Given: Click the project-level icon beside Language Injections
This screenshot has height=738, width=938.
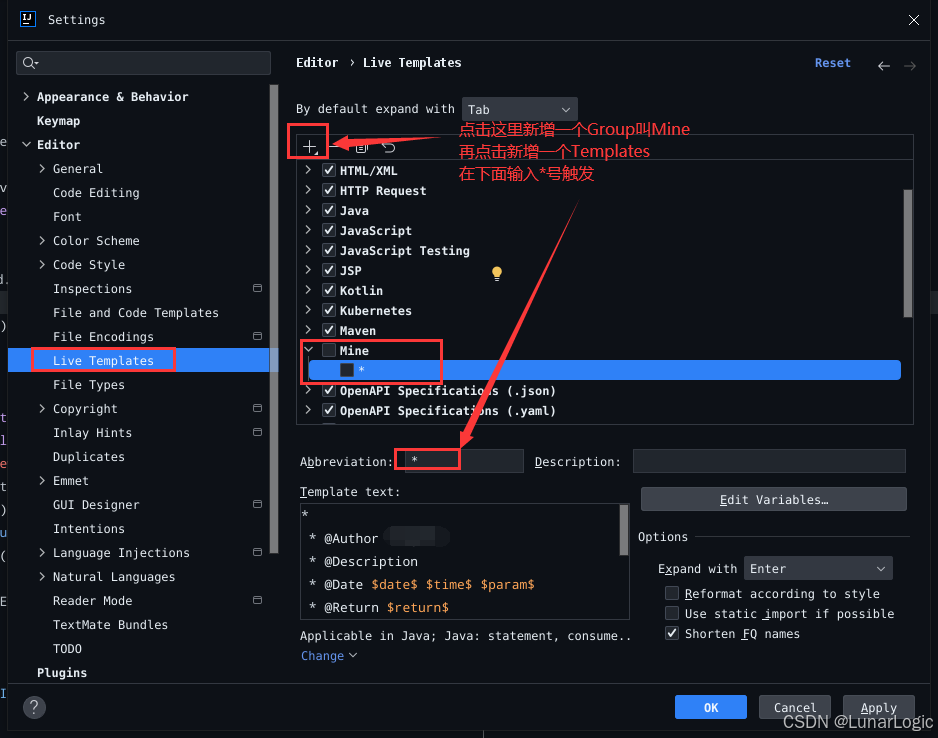Looking at the screenshot, I should point(257,552).
